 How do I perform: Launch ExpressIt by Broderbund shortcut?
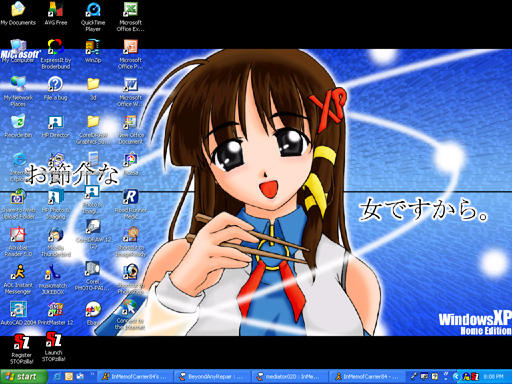coord(55,47)
